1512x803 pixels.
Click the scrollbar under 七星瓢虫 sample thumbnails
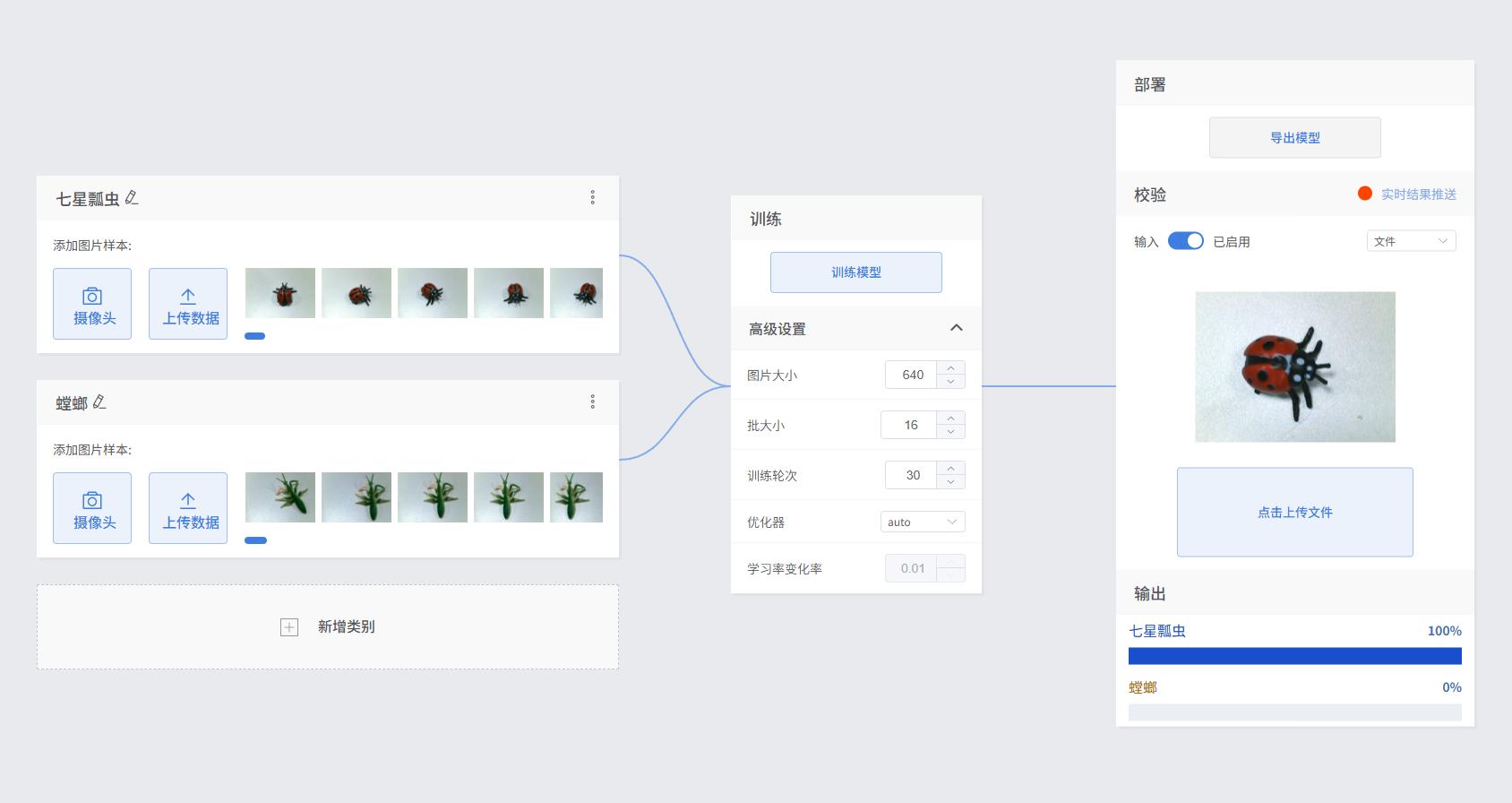(x=254, y=336)
